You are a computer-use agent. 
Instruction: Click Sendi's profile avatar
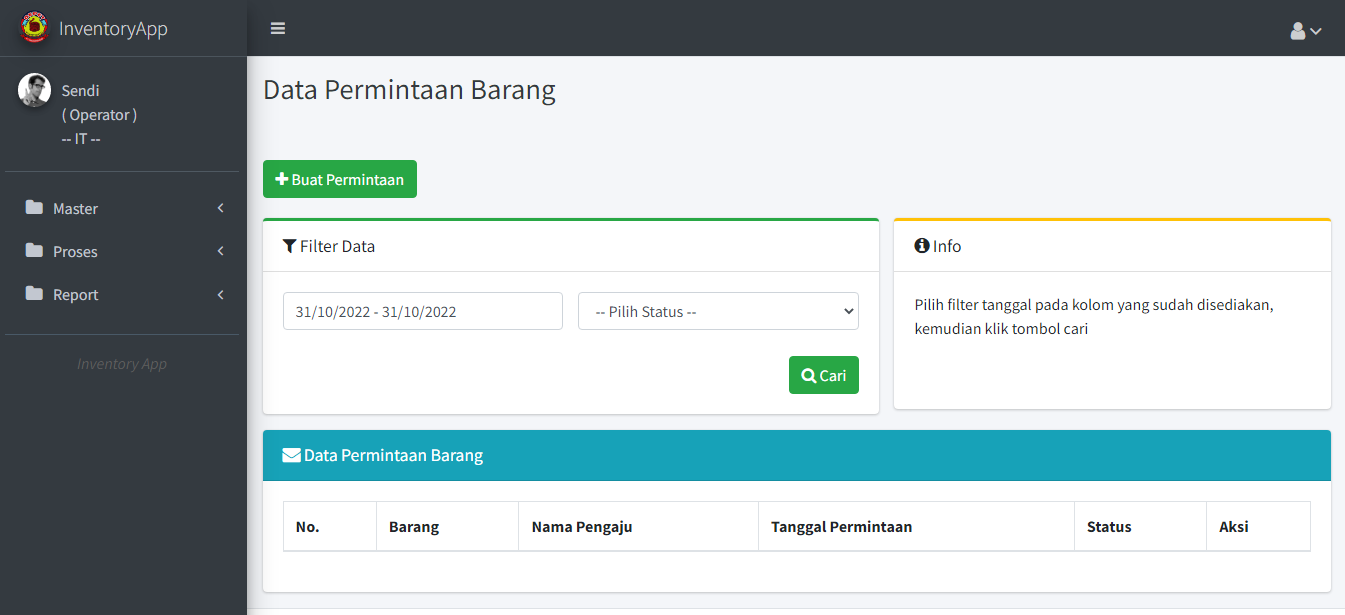pyautogui.click(x=35, y=90)
